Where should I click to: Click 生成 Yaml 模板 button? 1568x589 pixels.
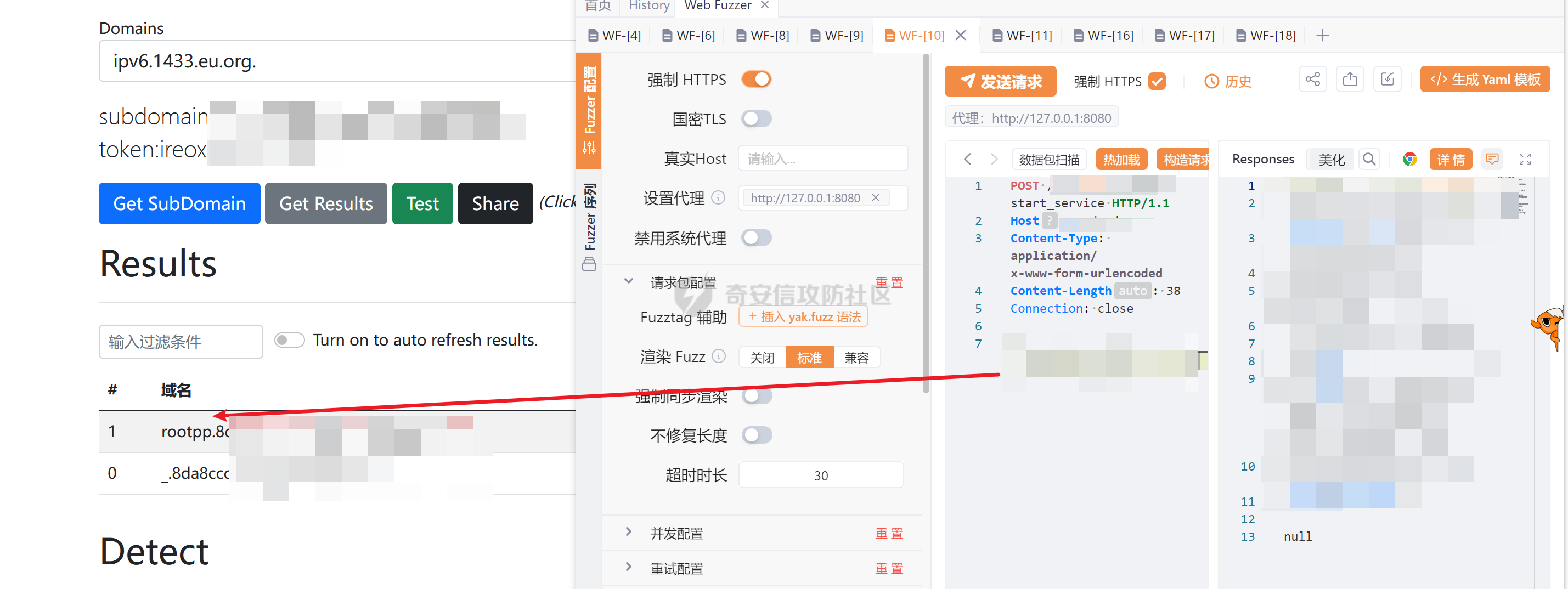(1485, 79)
